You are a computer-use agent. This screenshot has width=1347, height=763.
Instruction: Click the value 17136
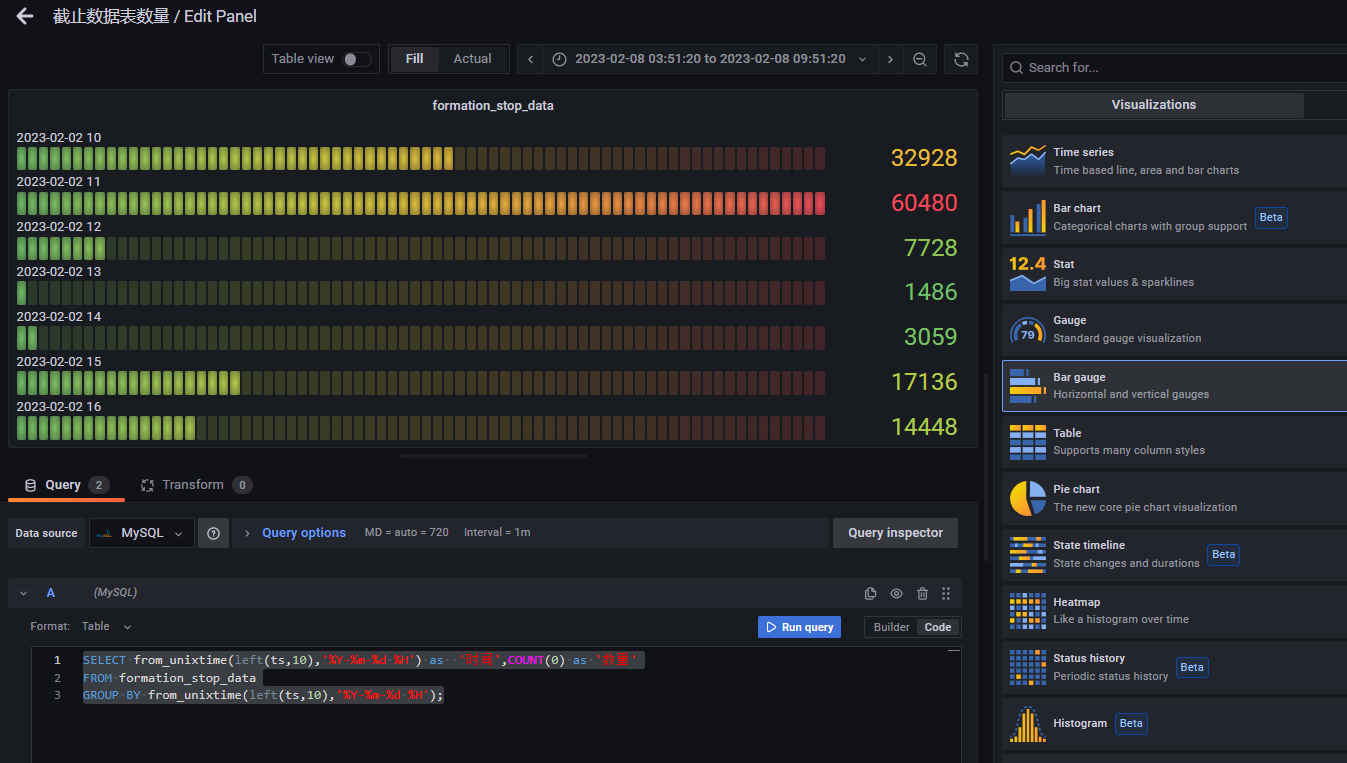click(924, 382)
